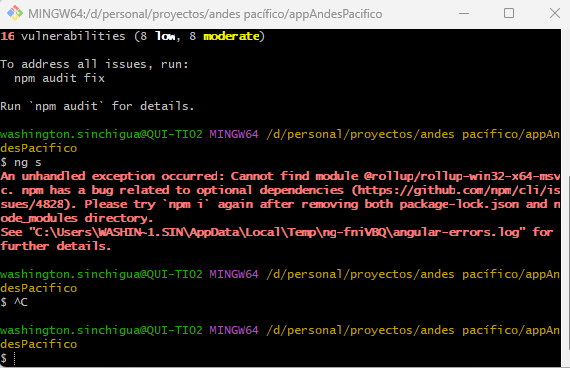Click the 'low' severity word
This screenshot has height=368, width=570.
click(165, 36)
